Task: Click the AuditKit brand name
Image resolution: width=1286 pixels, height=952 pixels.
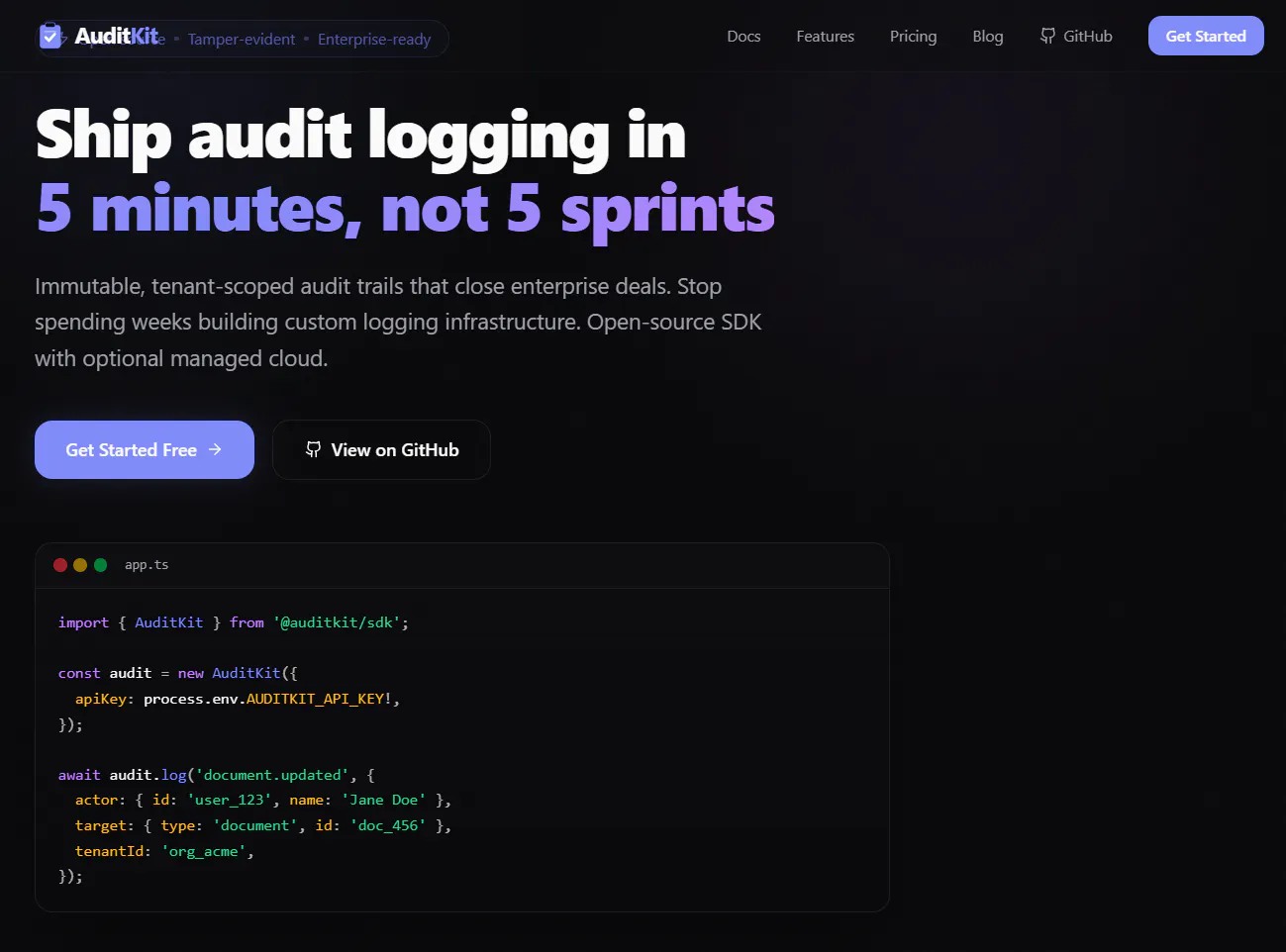Action: click(117, 36)
